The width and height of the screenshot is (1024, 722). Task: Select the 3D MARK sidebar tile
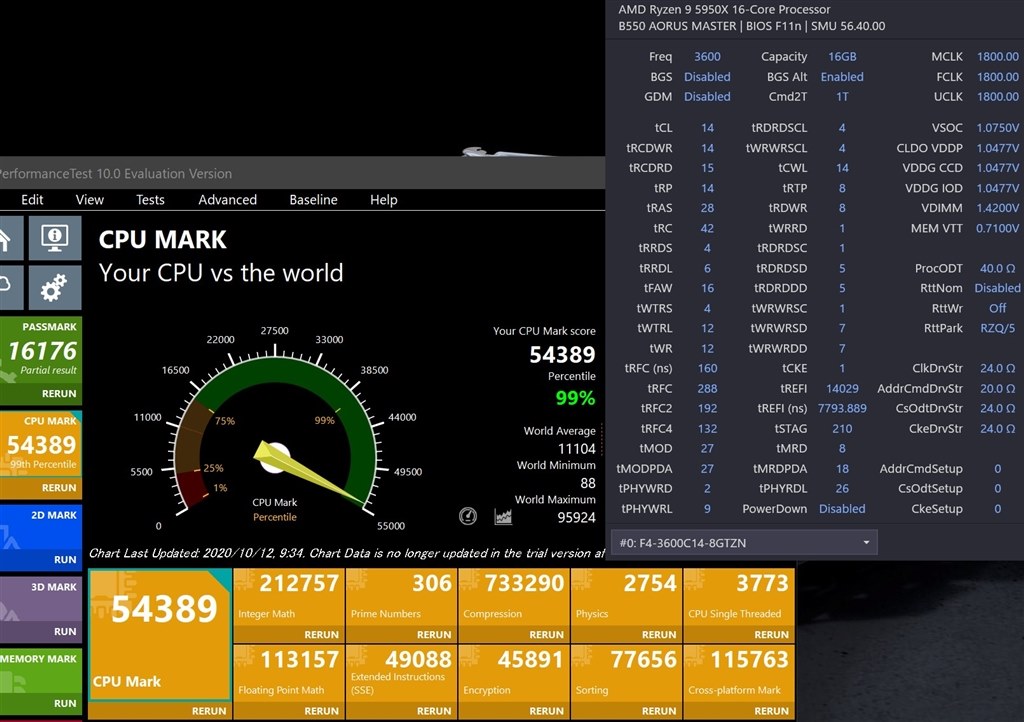point(40,609)
